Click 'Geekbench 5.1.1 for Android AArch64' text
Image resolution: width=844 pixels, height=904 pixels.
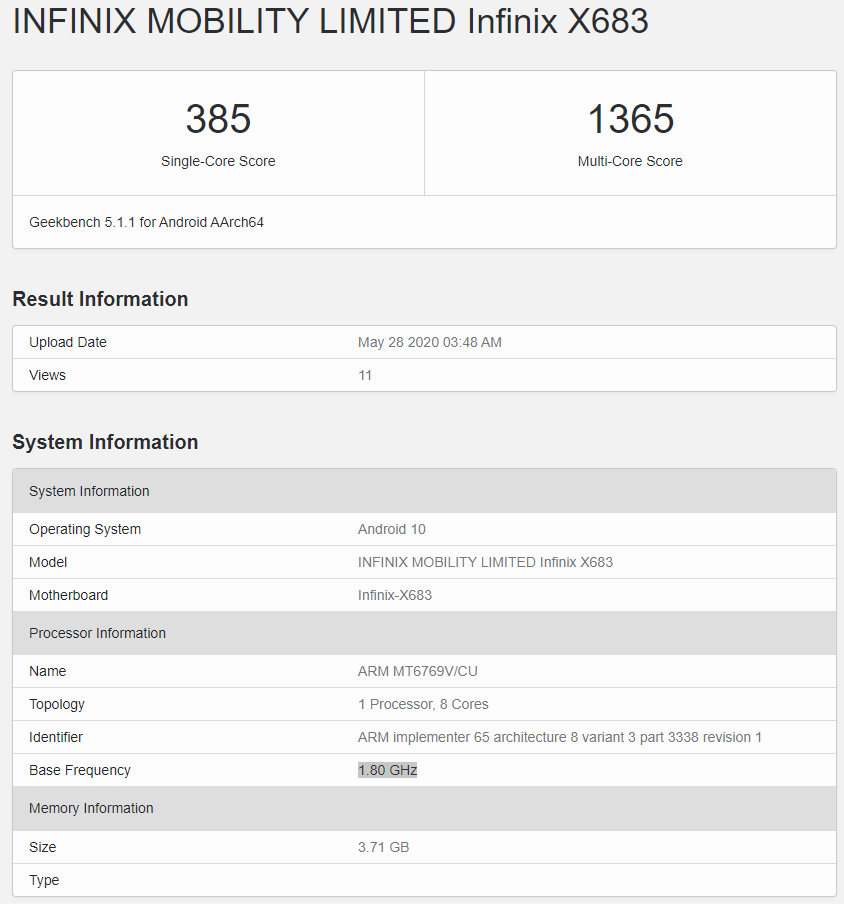[146, 223]
